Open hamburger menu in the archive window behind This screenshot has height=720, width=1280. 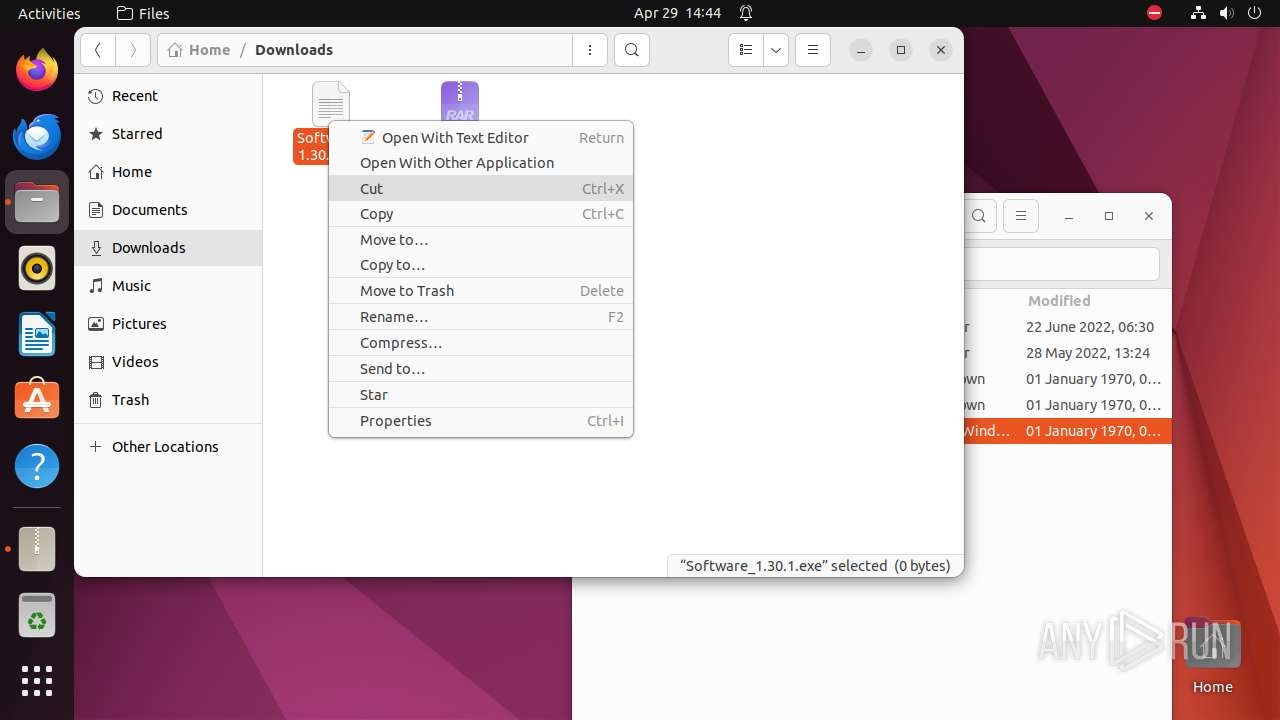tap(1021, 216)
